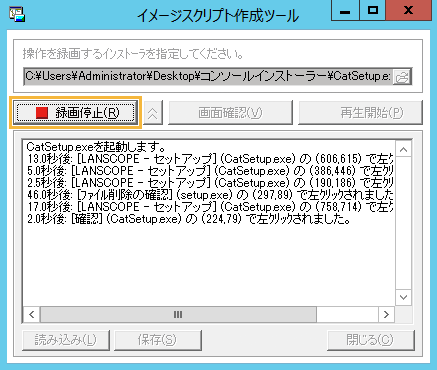Select the 2.5秒後 log entry
Viewport: 437px width, 370px height.
tap(210, 183)
